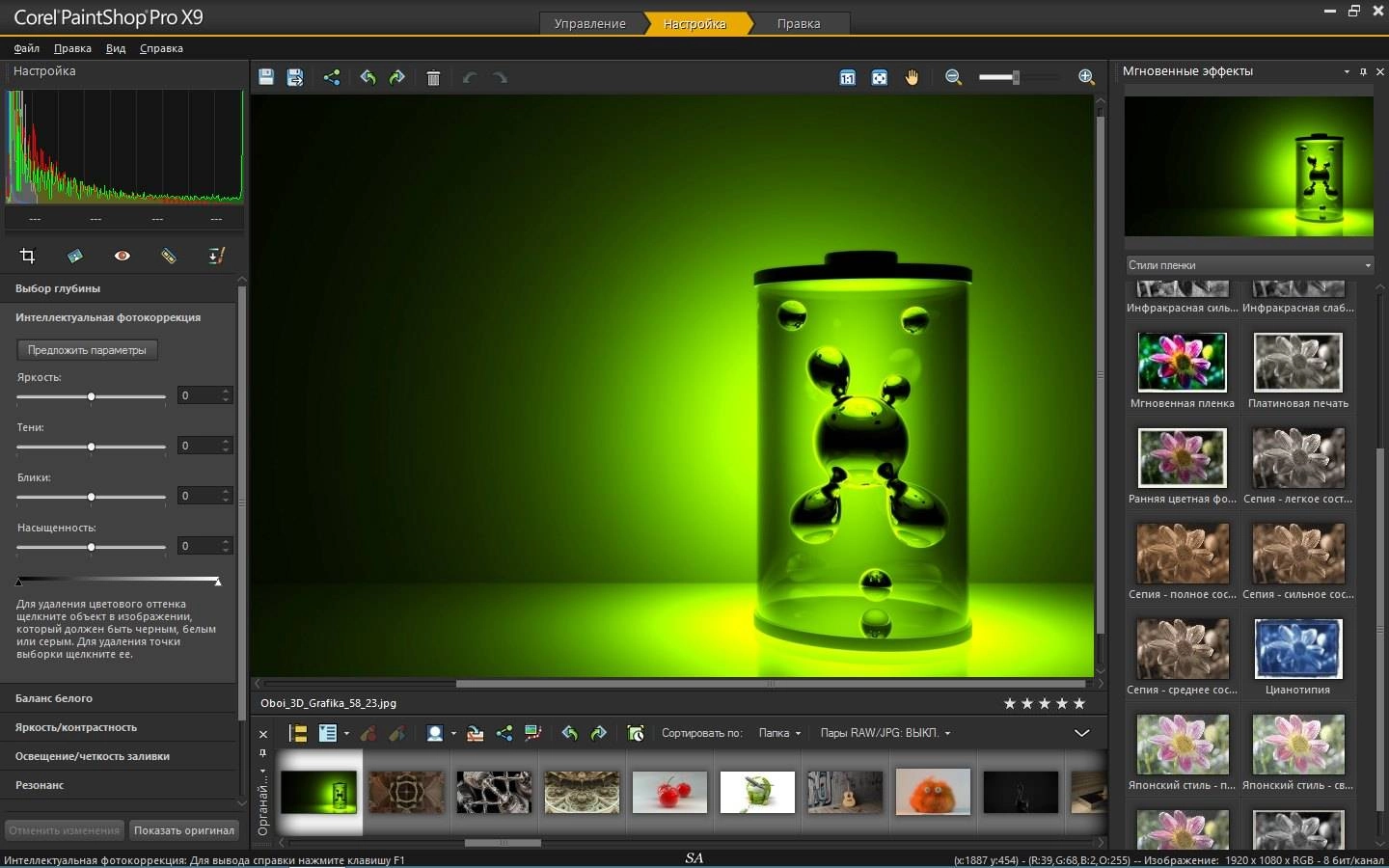Click the Save floppy disk icon
This screenshot has width=1389, height=868.
coord(266,77)
